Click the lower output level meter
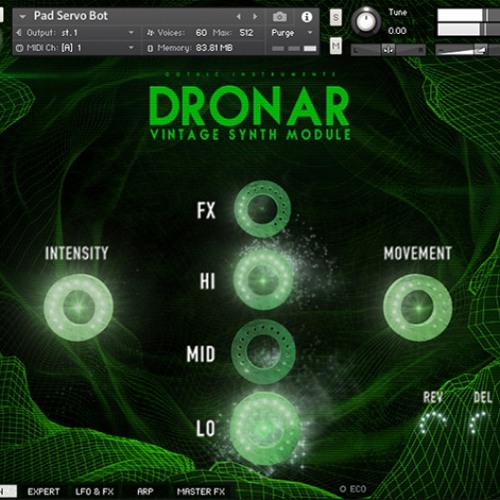Viewport: 500px width, 500px height. 468,29
